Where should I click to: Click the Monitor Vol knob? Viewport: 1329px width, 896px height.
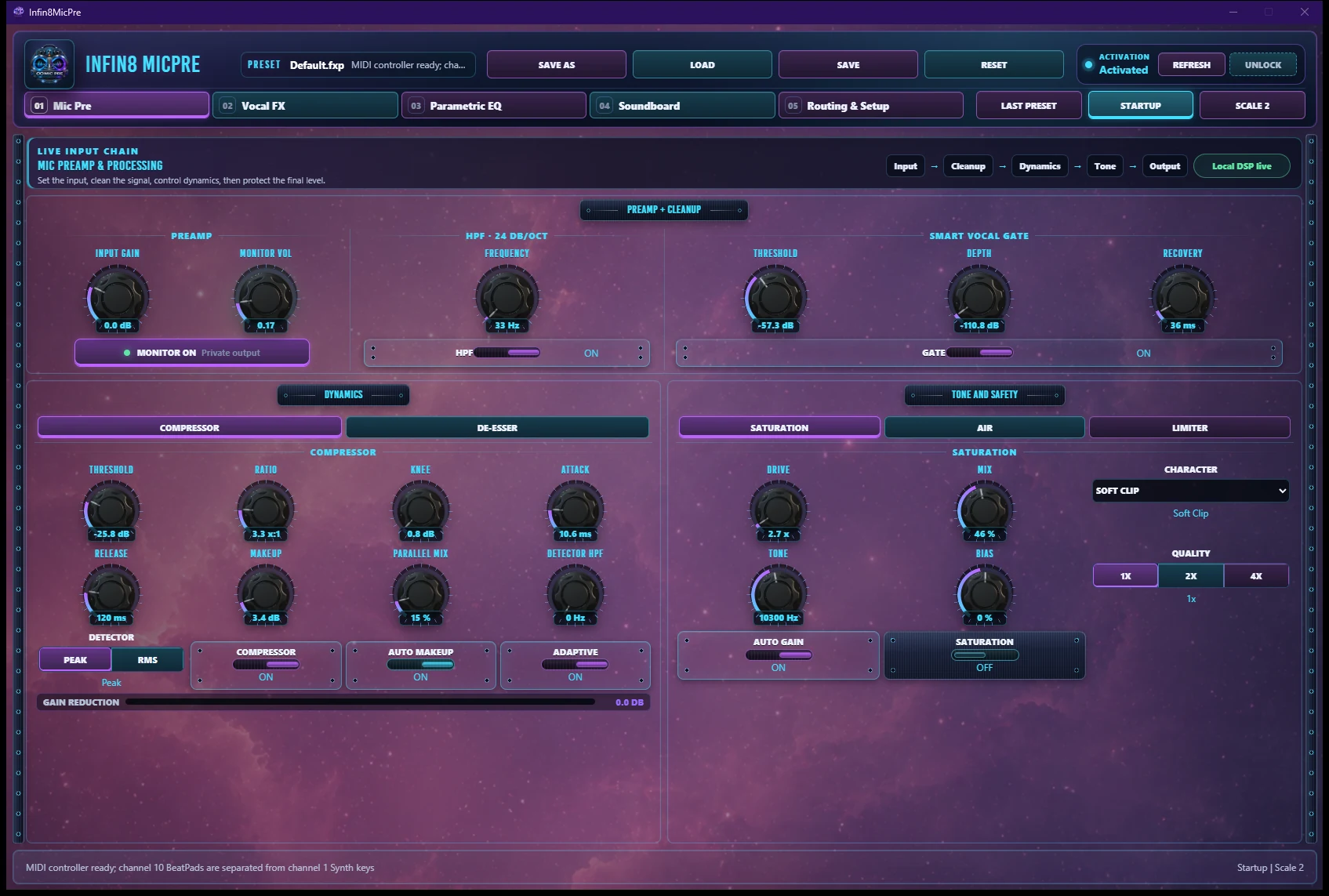click(266, 296)
